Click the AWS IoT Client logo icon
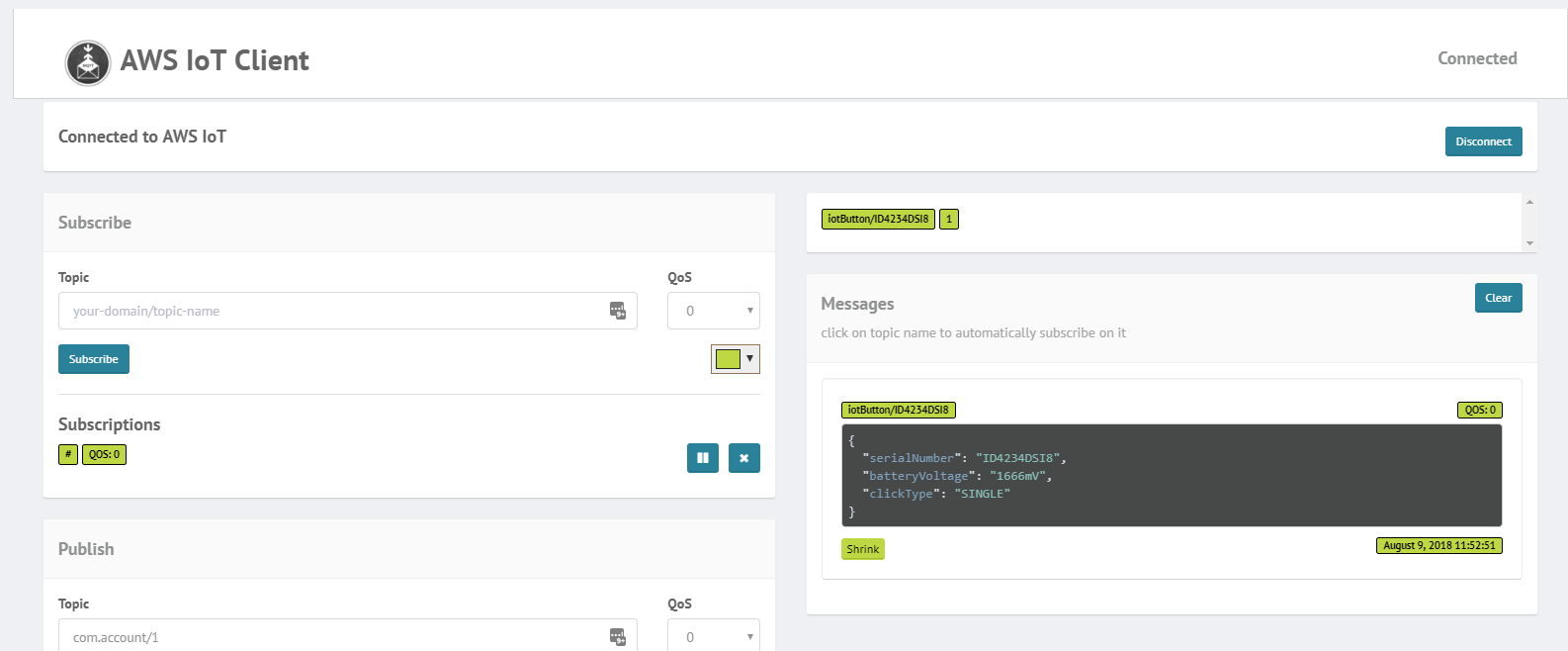 click(88, 63)
